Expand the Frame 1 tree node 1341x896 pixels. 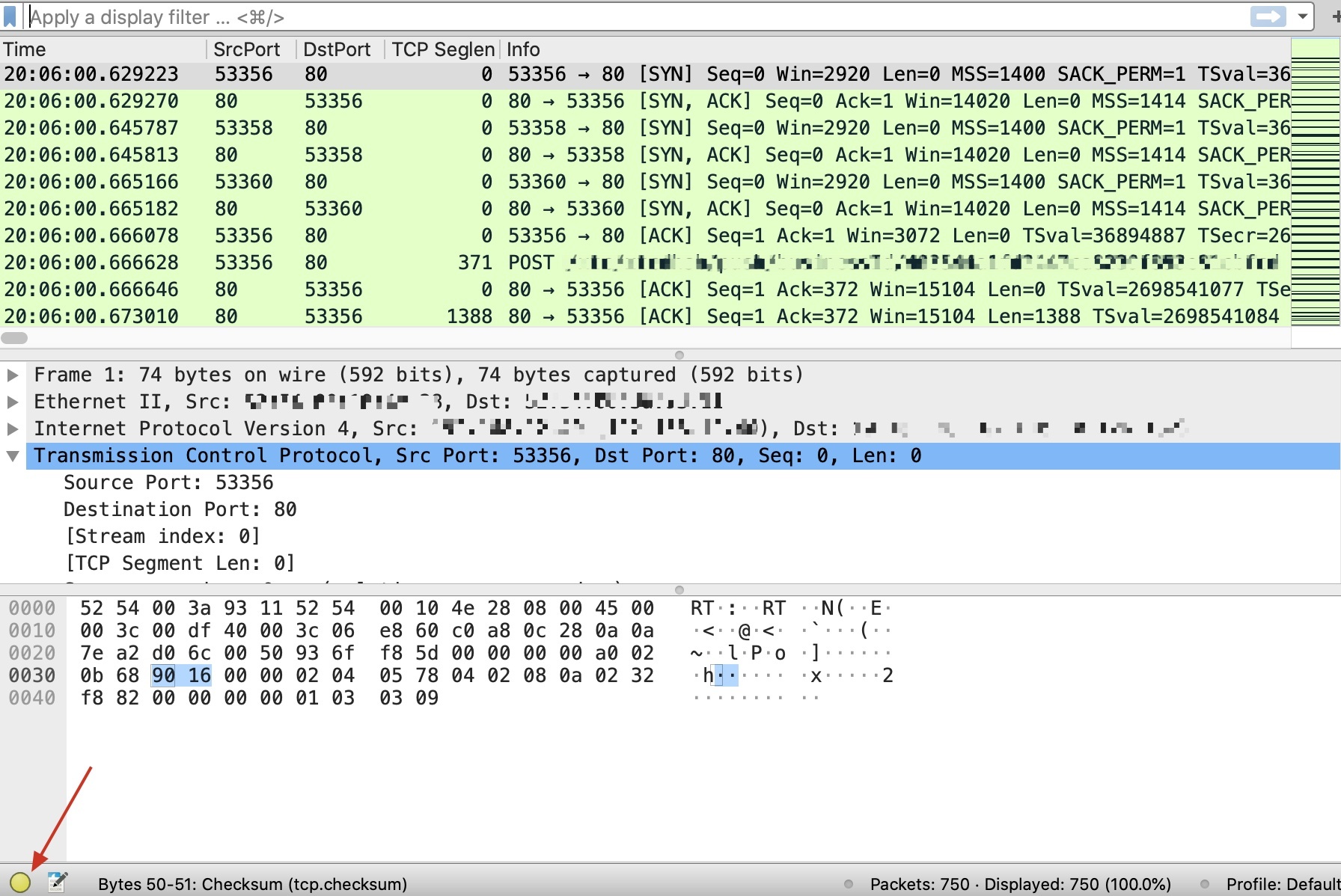pyautogui.click(x=13, y=375)
